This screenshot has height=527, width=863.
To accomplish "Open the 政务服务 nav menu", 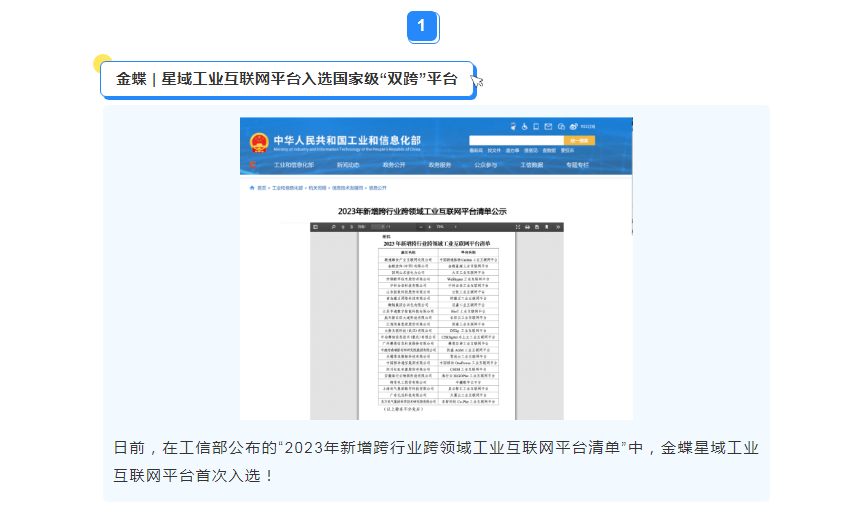I will [440, 165].
